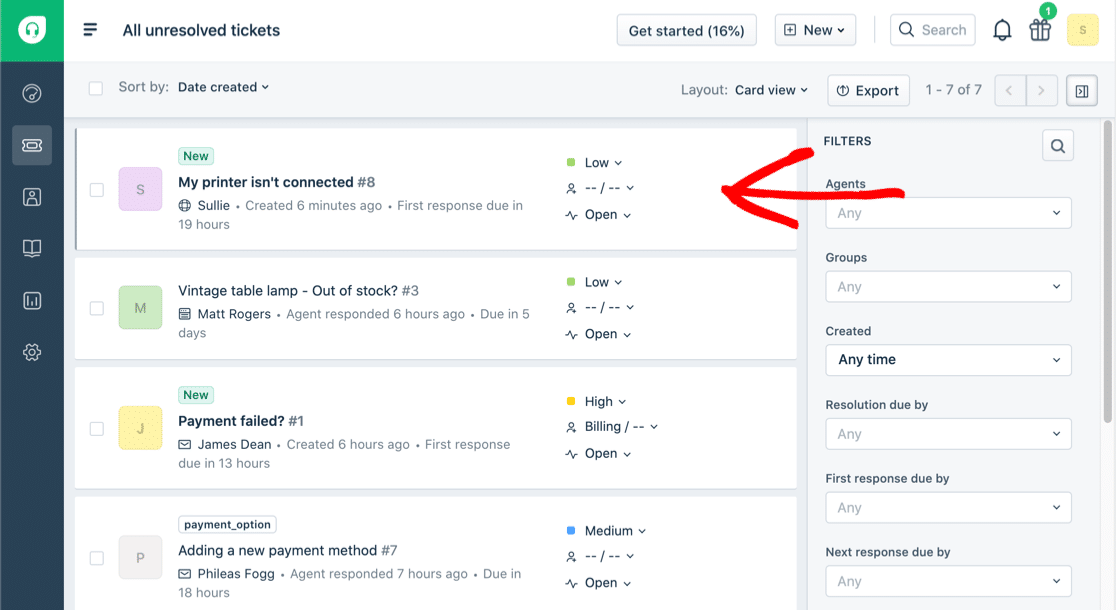
Task: Open the Layout Card view dropdown
Action: pyautogui.click(x=772, y=90)
